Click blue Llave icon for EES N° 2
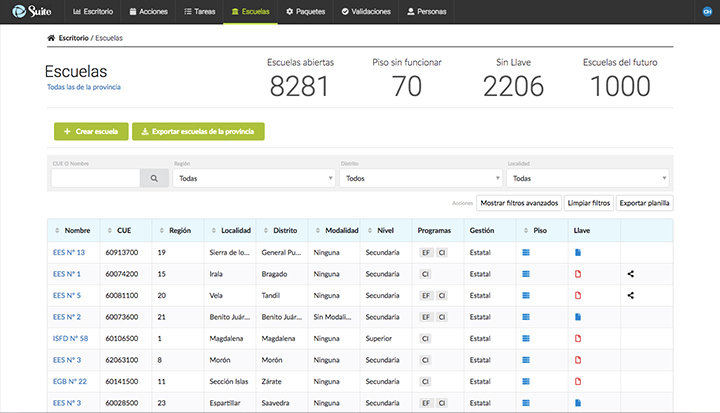The image size is (720, 413). [x=578, y=316]
